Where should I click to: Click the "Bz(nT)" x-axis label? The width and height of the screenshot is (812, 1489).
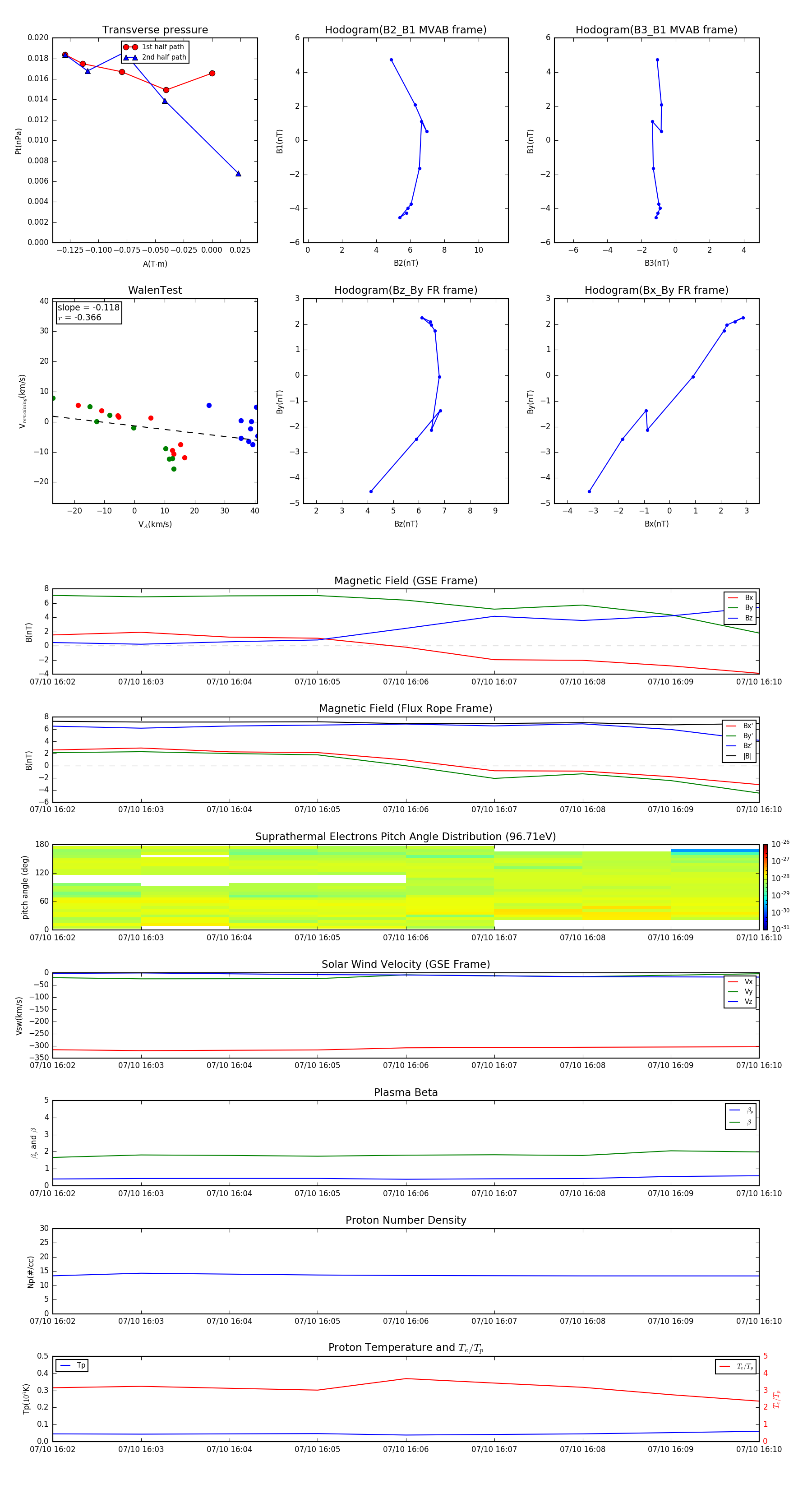tap(406, 524)
